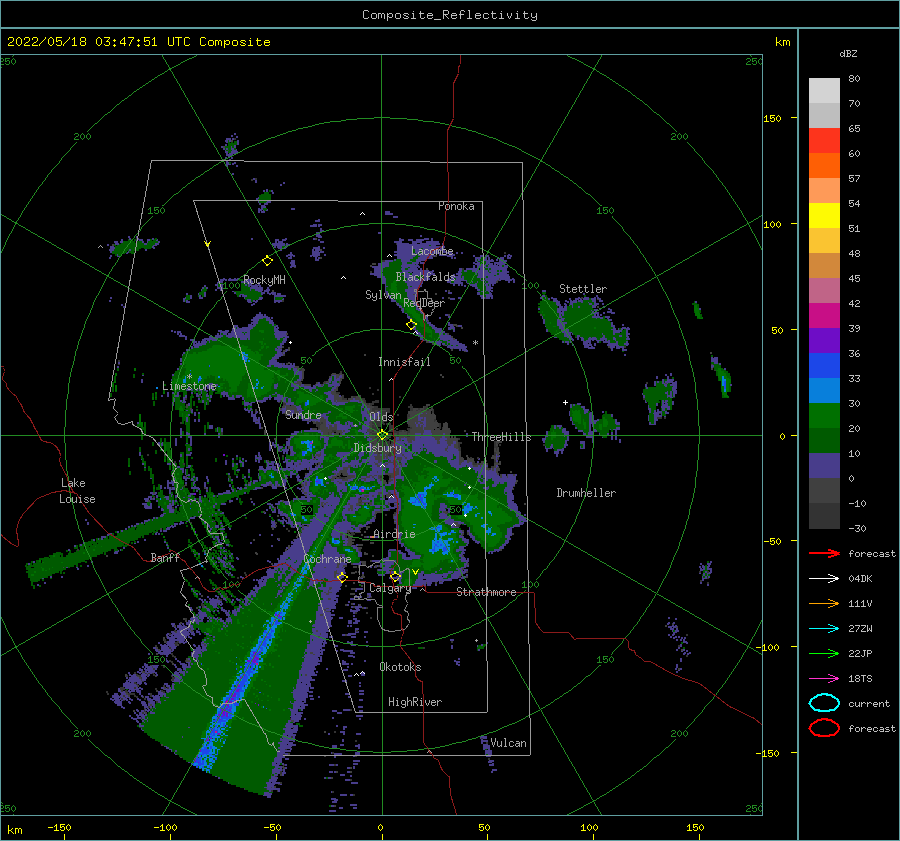
Task: Click the white 04DK arrow legend icon
Action: pyautogui.click(x=824, y=579)
